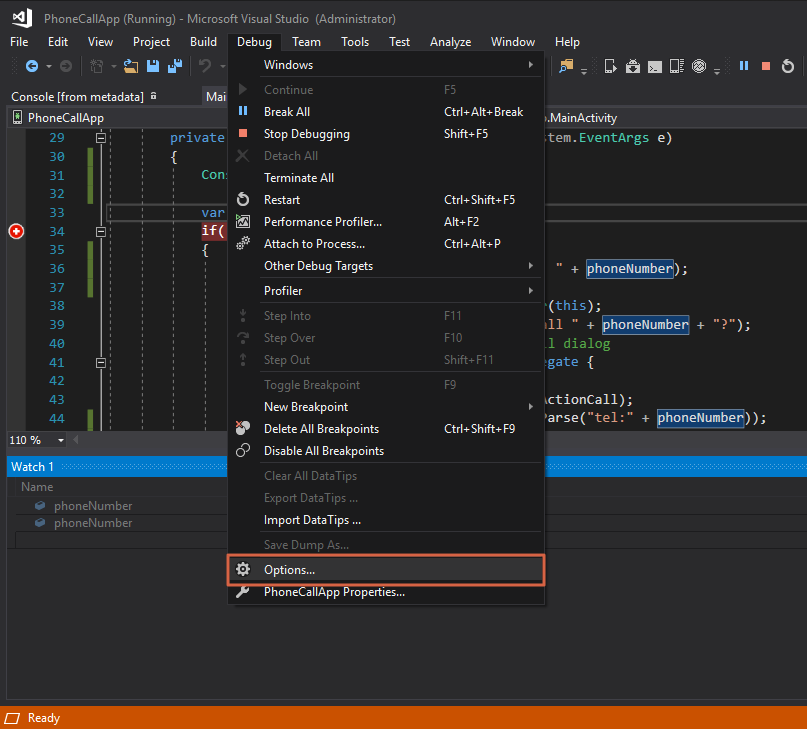
Task: Collapse the method outline at line 29
Action: click(x=101, y=137)
